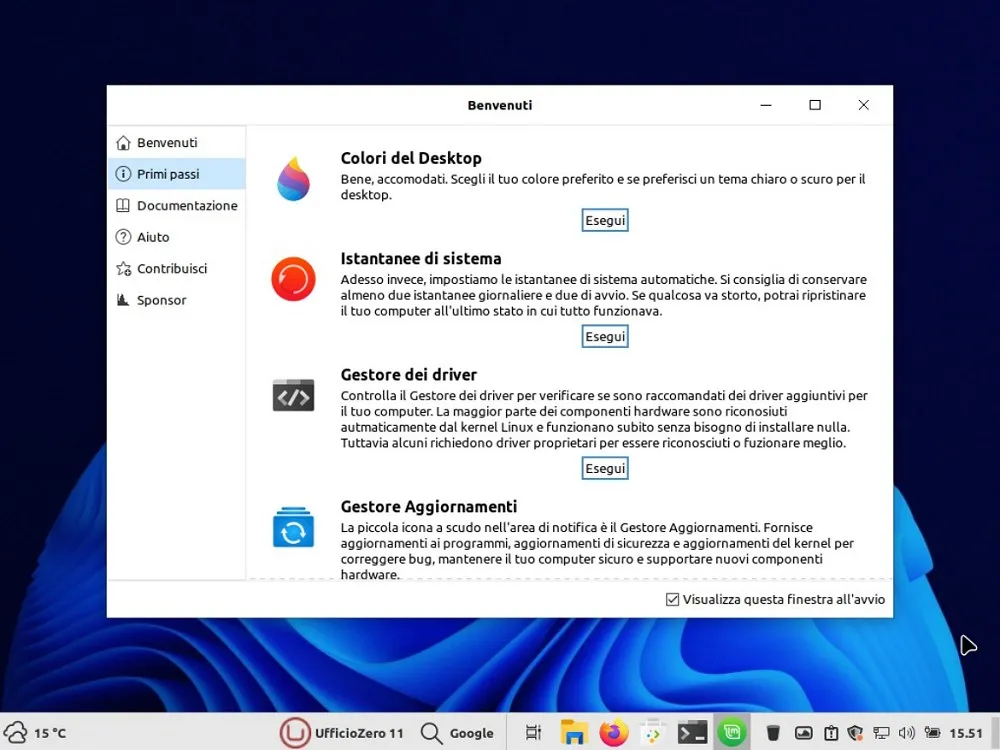This screenshot has width=1000, height=750.
Task: Launch Esegui for Istantanee di sistema
Action: tap(605, 336)
